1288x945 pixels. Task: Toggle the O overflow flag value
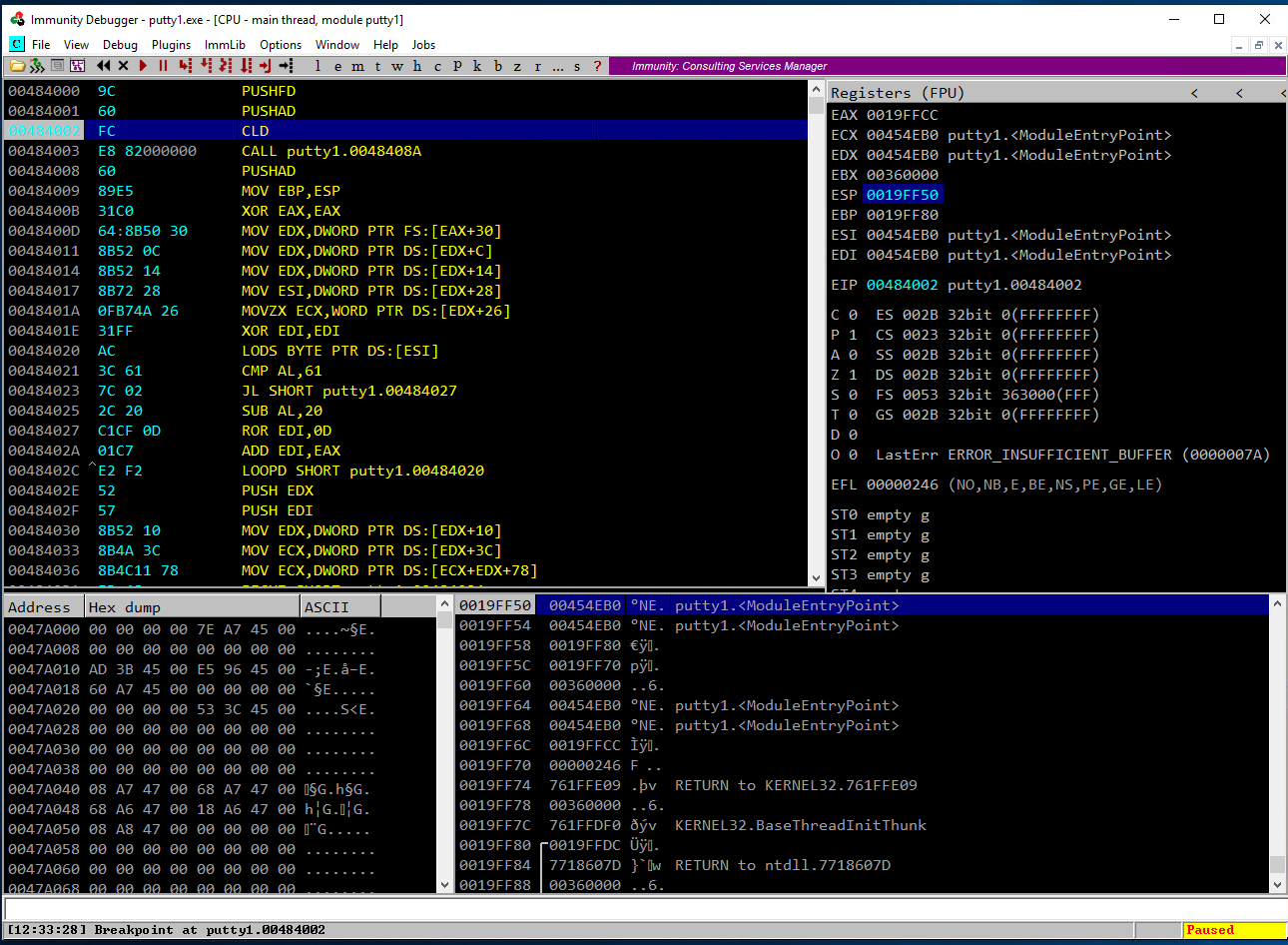click(853, 455)
